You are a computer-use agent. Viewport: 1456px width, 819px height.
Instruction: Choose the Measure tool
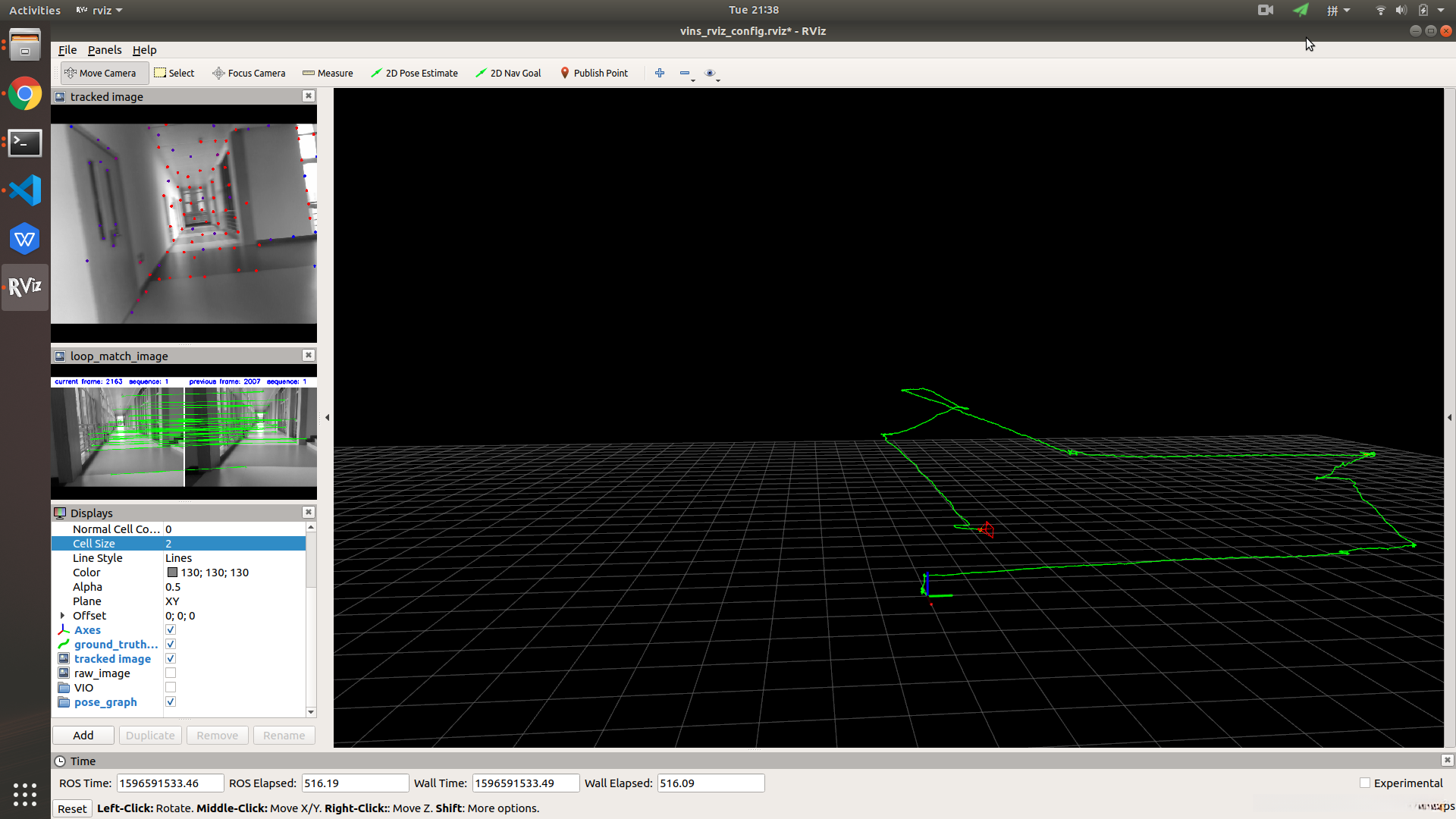pyautogui.click(x=328, y=73)
